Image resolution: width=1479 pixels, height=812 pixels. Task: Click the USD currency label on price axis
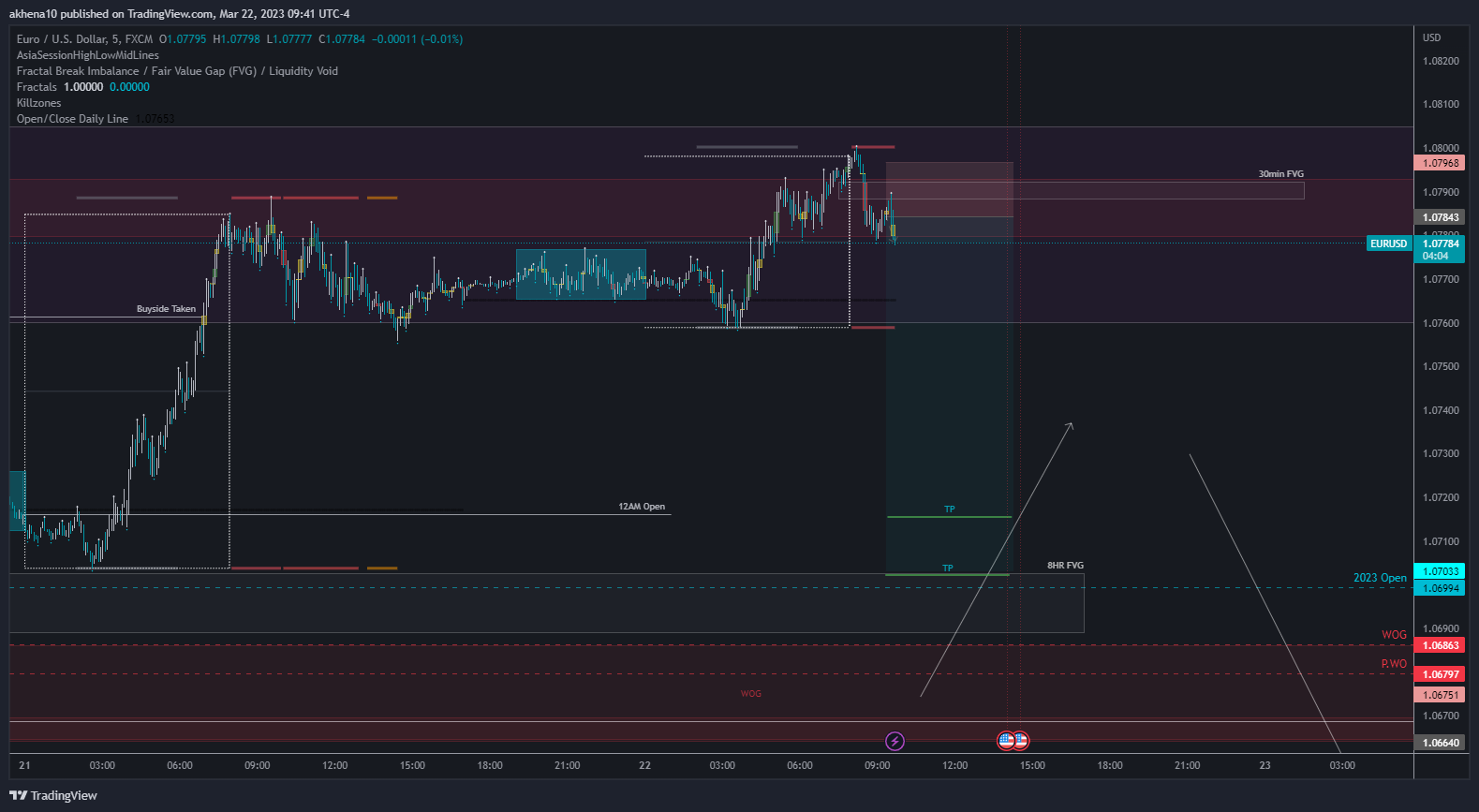click(1432, 37)
